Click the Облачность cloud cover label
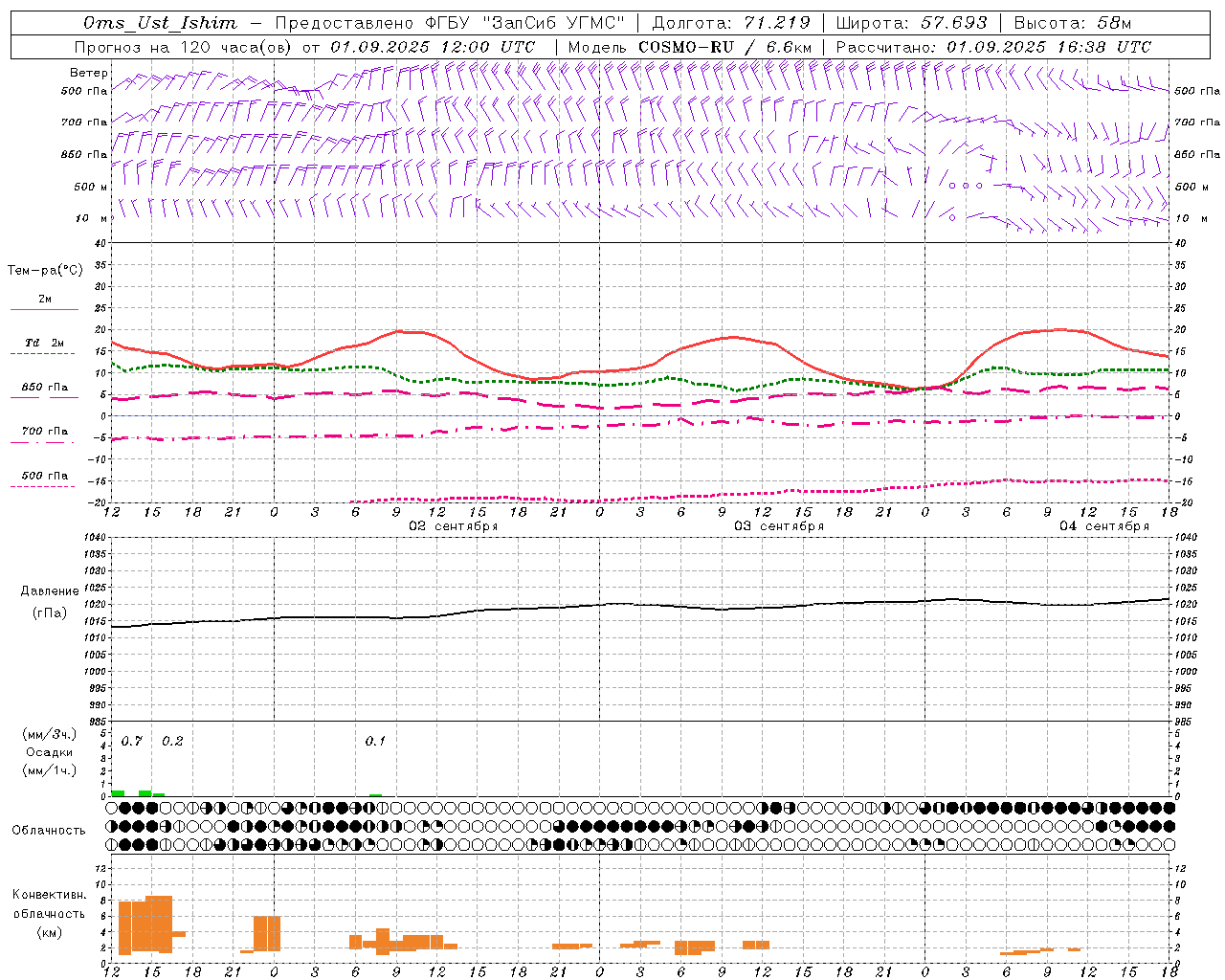This screenshot has height=980, width=1225. [x=49, y=830]
